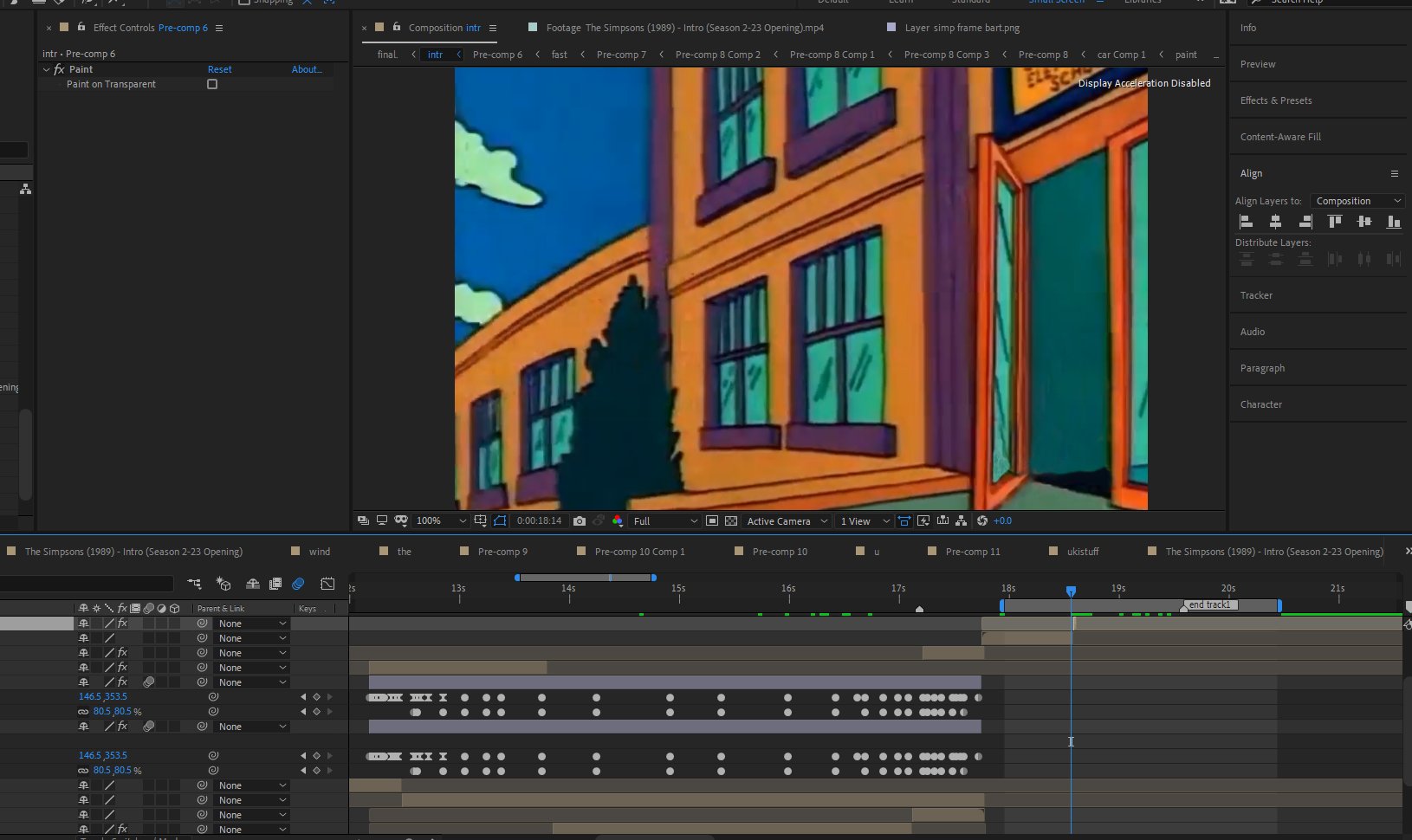
Task: Enable Motion Blur for the composition
Action: click(x=299, y=584)
